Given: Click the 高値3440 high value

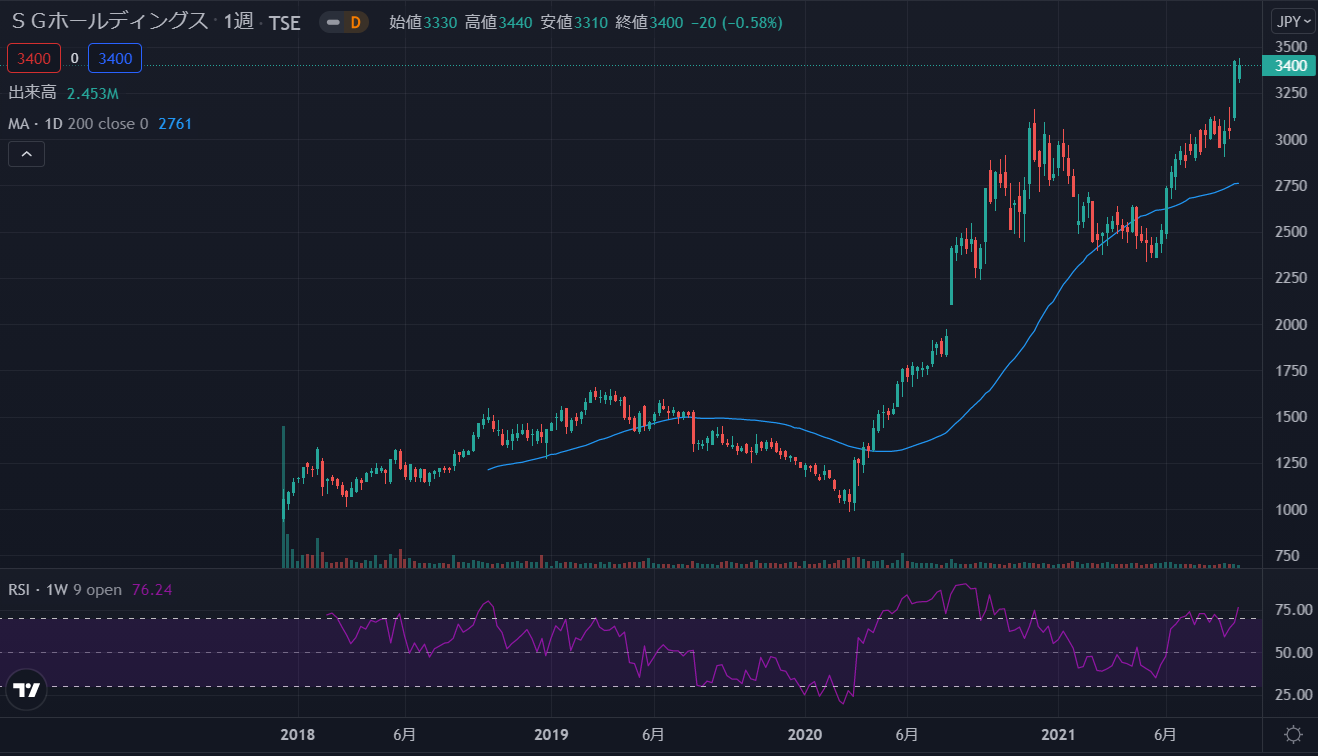Looking at the screenshot, I should pyautogui.click(x=500, y=22).
